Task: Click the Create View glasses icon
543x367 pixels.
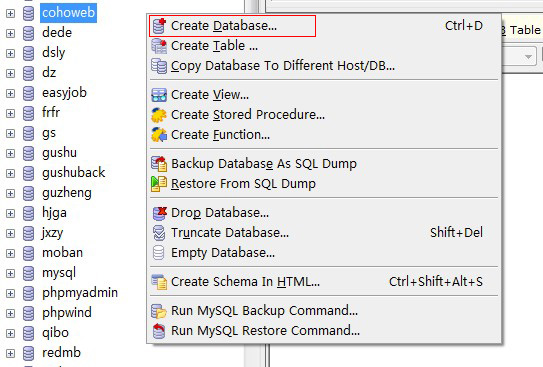Action: coord(159,95)
